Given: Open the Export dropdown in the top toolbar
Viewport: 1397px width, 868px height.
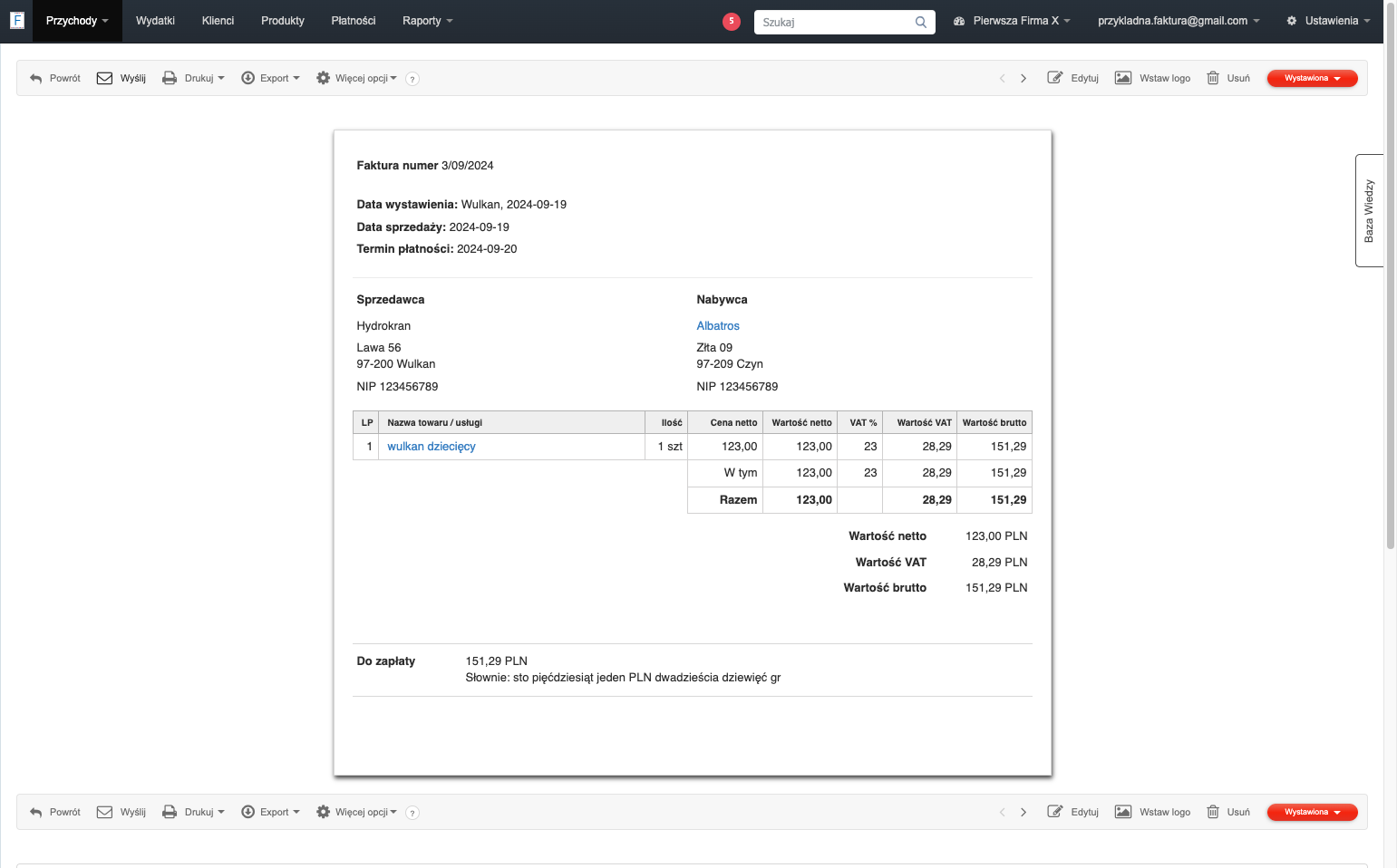Looking at the screenshot, I should coord(270,79).
